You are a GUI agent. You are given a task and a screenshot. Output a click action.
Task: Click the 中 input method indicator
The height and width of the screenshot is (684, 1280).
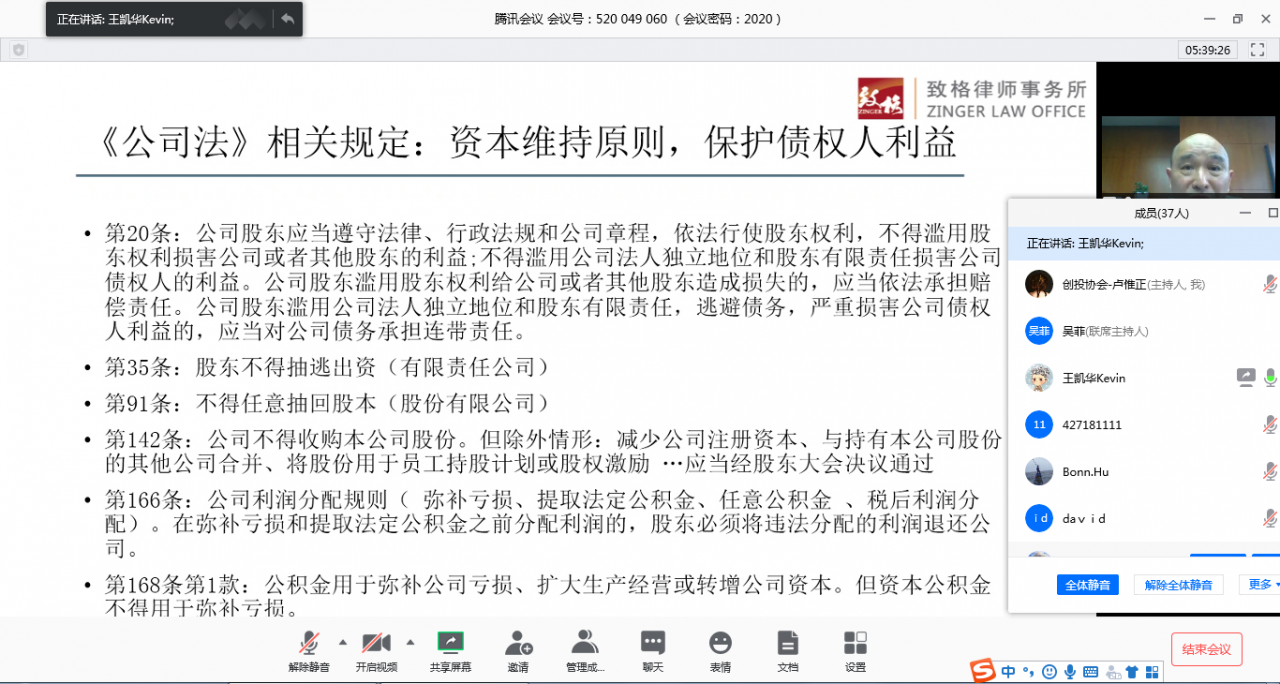[1009, 672]
